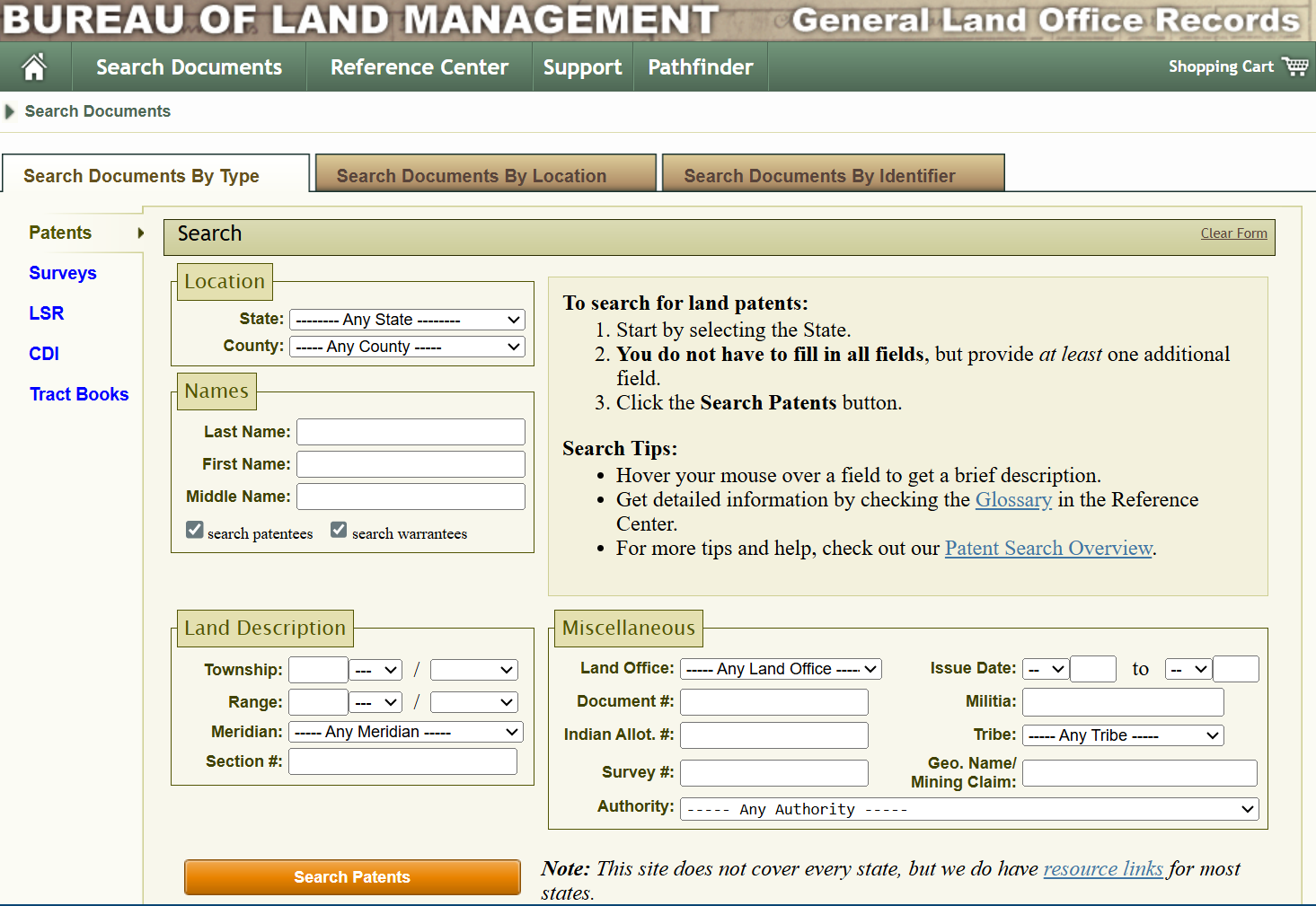Screen dimensions: 1316x906
Task: Click the Section # input field
Action: pos(402,761)
